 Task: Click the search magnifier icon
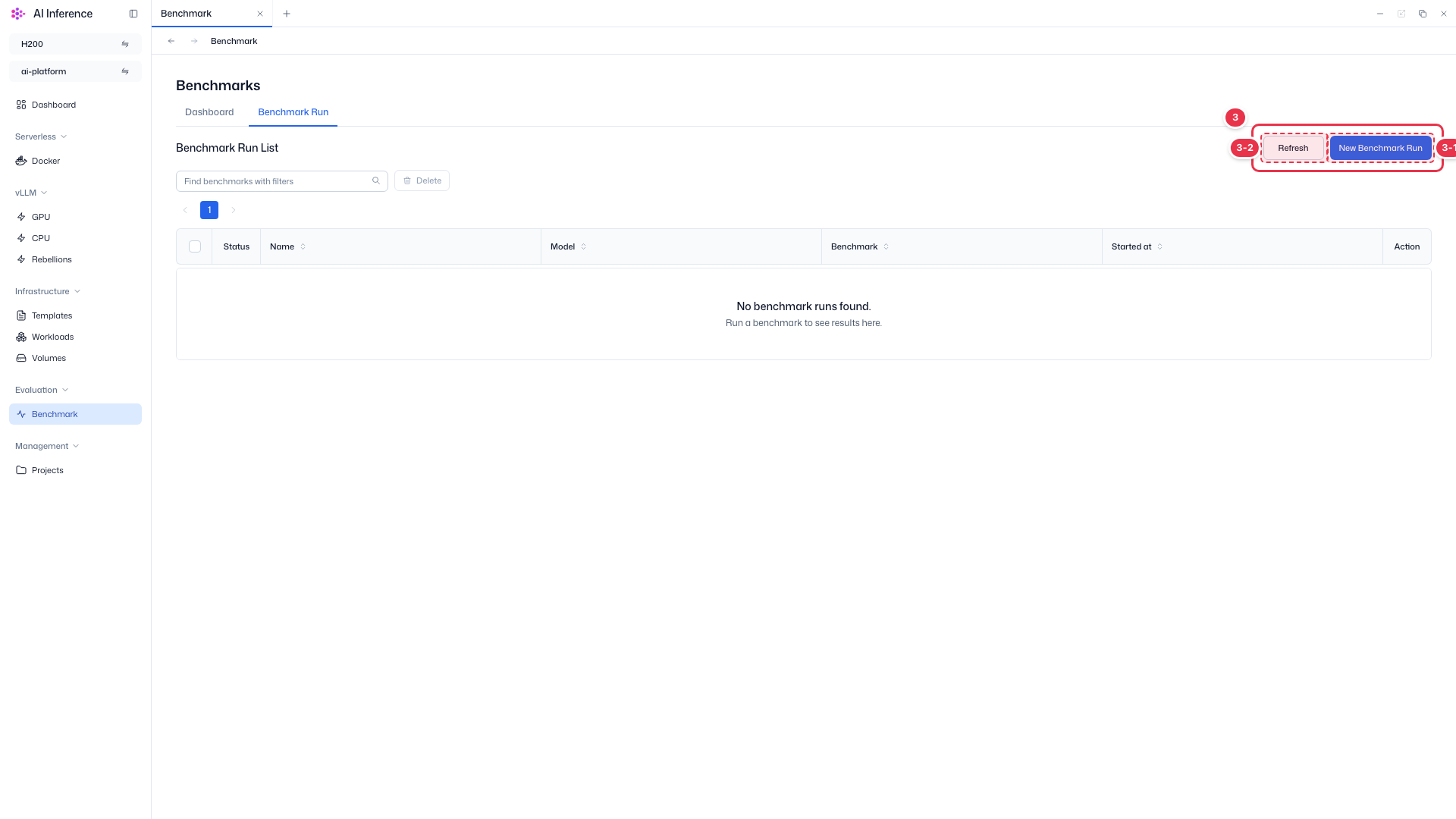(x=376, y=180)
